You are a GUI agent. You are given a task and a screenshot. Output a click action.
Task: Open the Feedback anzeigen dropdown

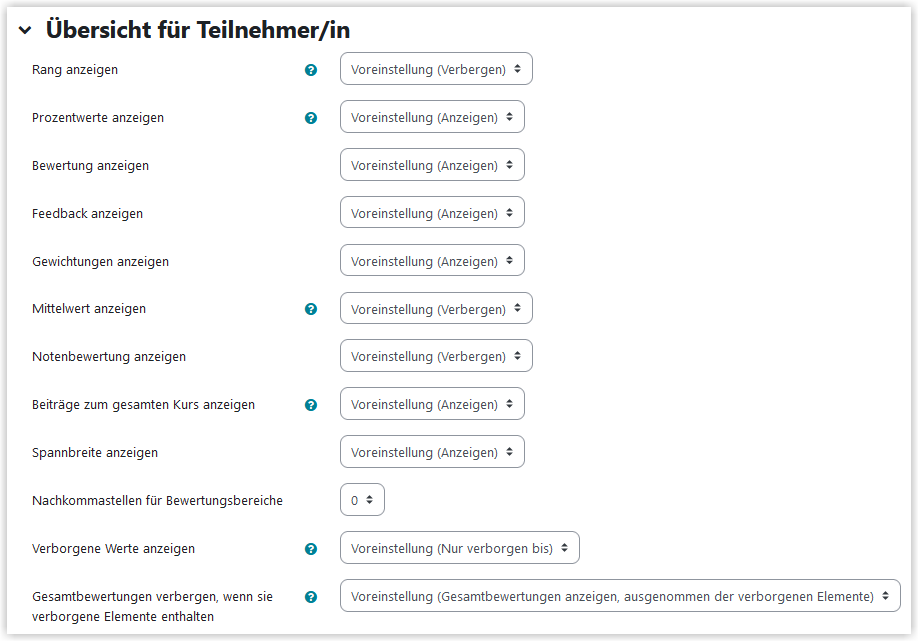point(432,213)
